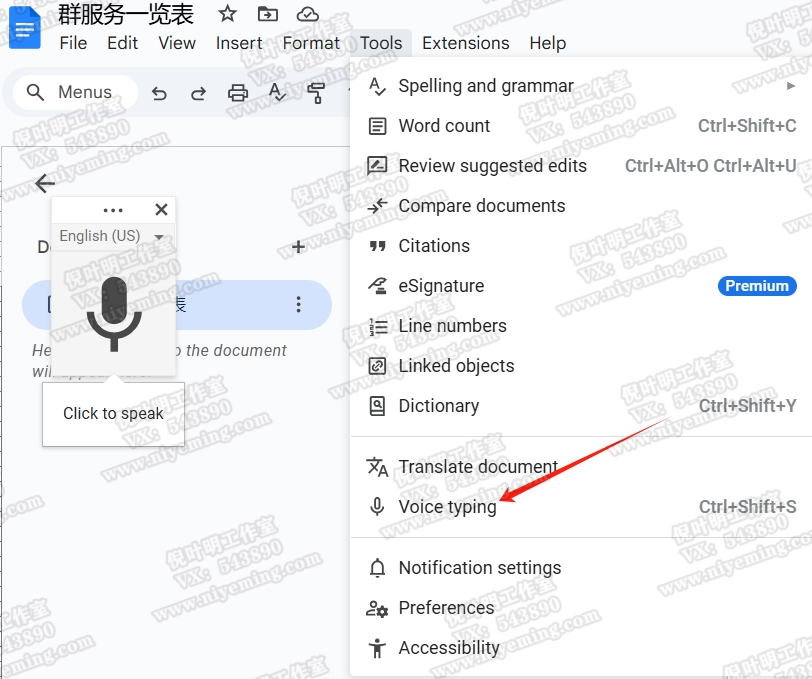This screenshot has height=679, width=812.
Task: Open Notification settings
Action: 581,568
